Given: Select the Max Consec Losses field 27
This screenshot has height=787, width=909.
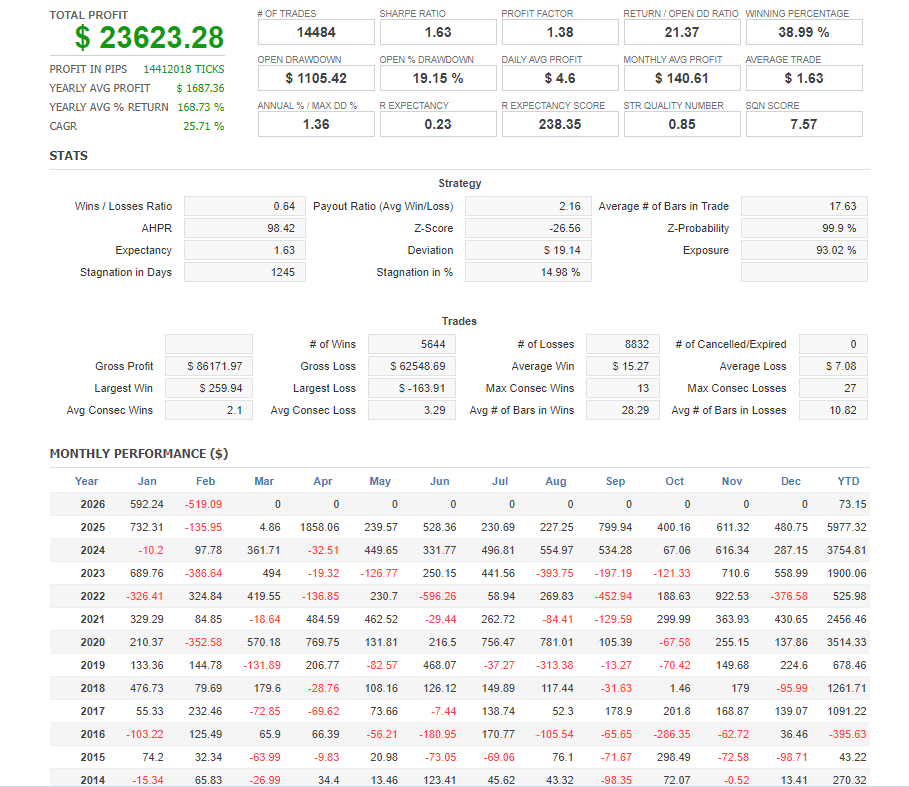Looking at the screenshot, I should [804, 388].
